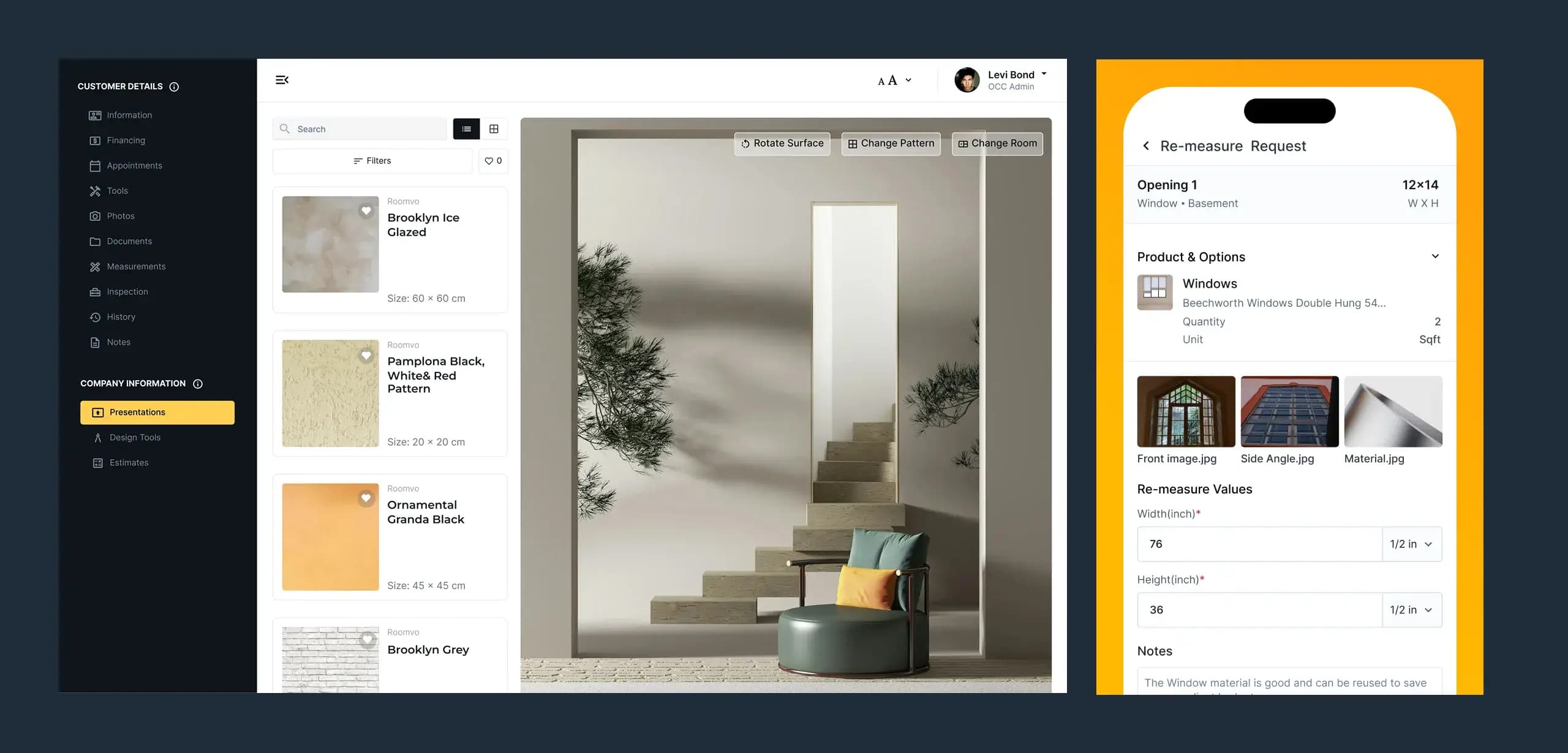Viewport: 1568px width, 753px height.
Task: Click the History clock icon
Action: (x=95, y=317)
